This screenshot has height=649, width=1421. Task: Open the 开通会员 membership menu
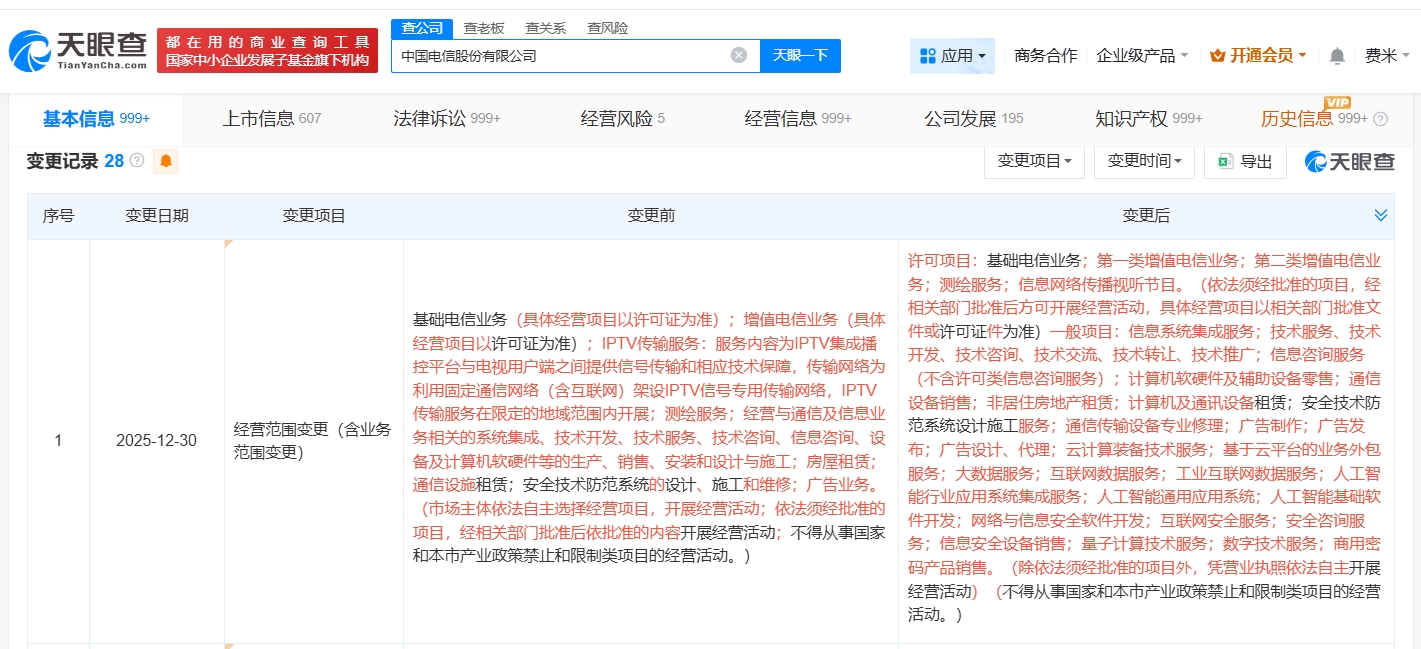(x=1258, y=56)
